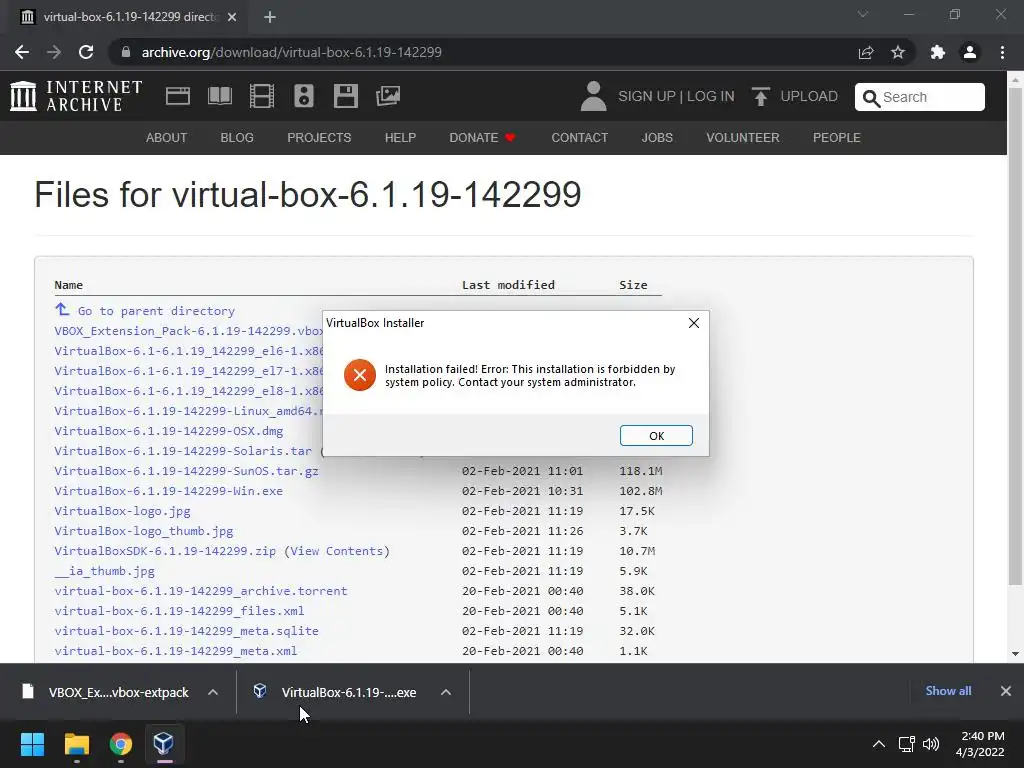Open VirtualBox-logo.jpg file link
Screen dimensions: 1024x768
pos(122,511)
